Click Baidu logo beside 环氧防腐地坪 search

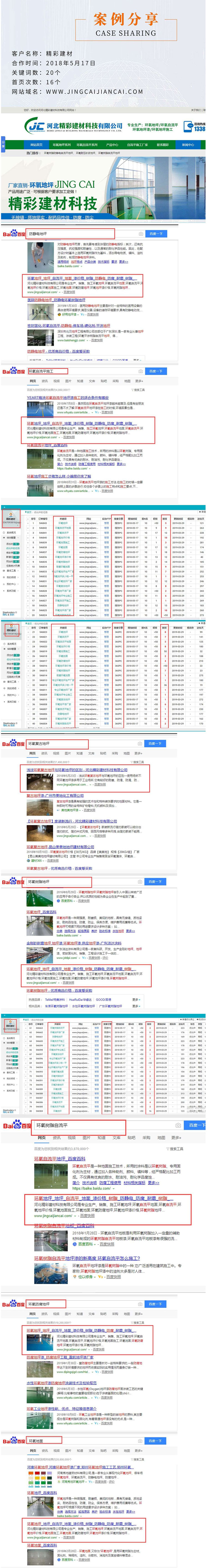click(13, 1304)
